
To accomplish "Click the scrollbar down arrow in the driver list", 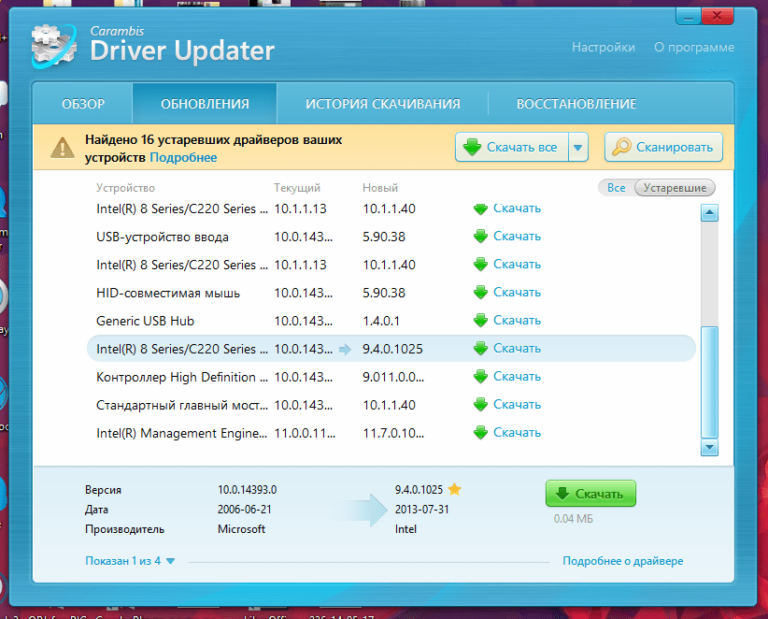I will pyautogui.click(x=709, y=447).
